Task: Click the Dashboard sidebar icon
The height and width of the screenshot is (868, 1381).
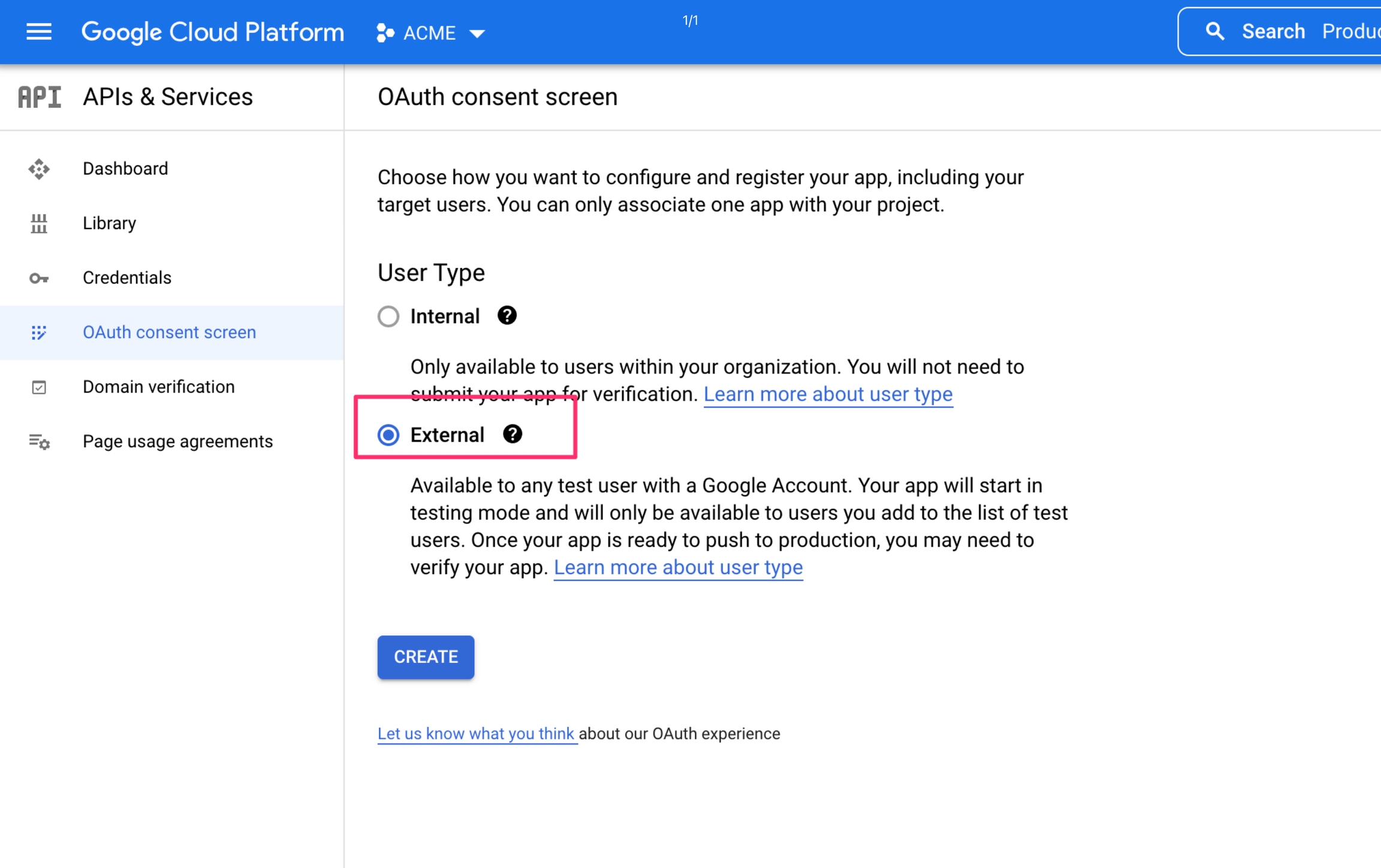Action: tap(39, 169)
